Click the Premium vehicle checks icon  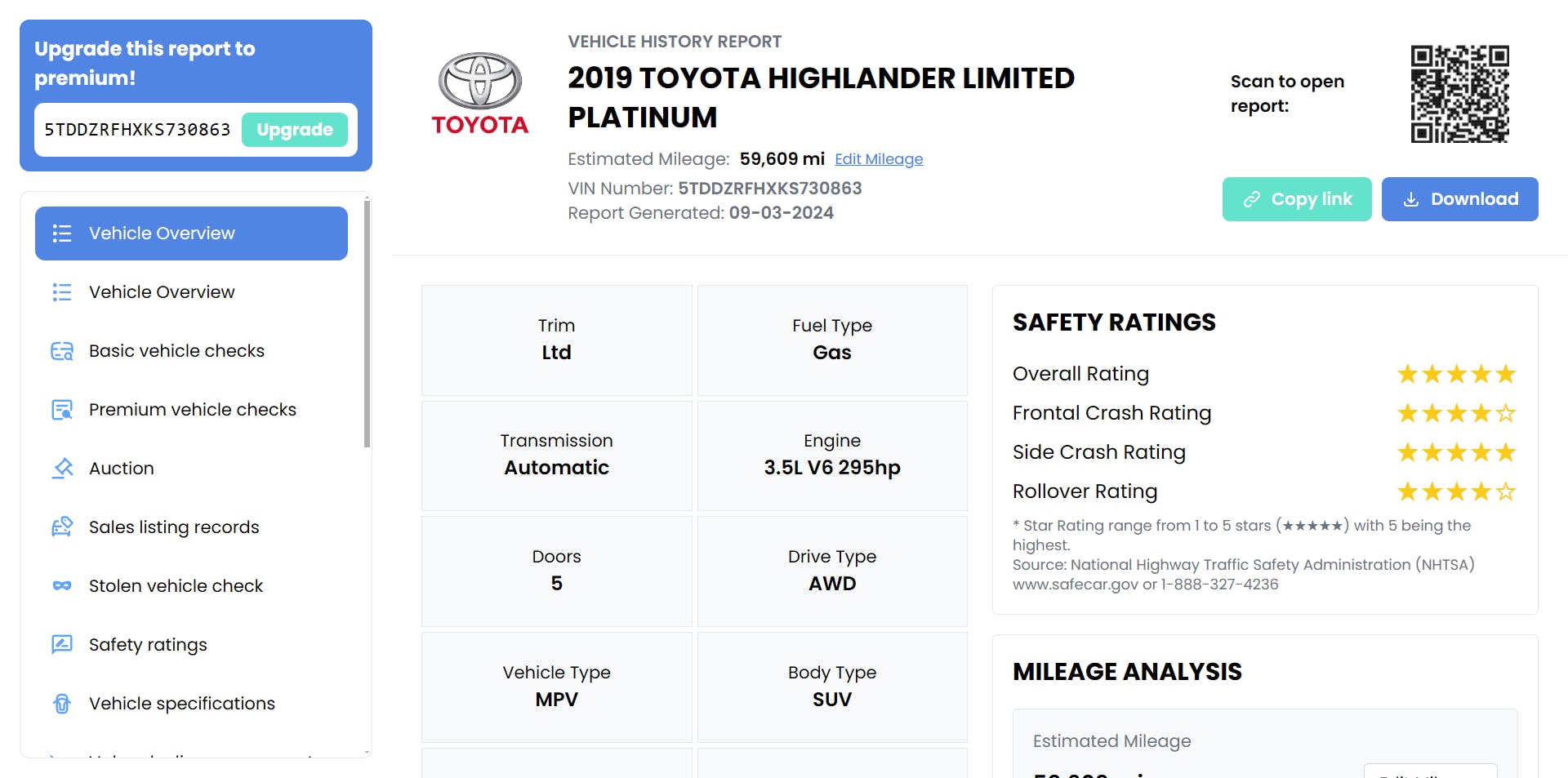click(x=62, y=410)
